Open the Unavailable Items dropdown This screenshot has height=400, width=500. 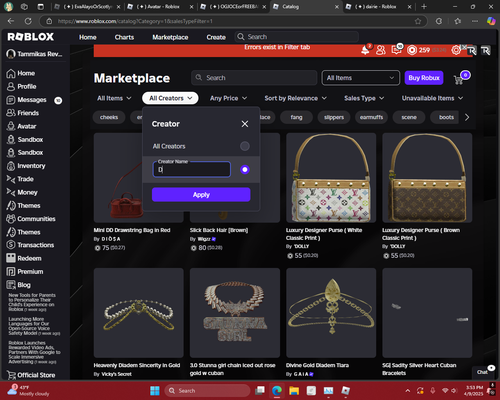click(432, 98)
